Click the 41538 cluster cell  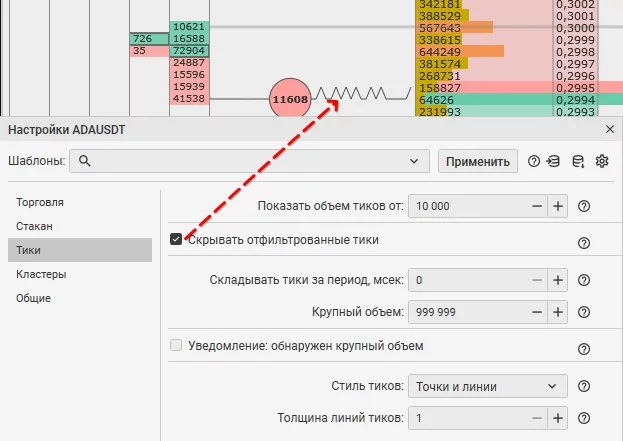coord(189,98)
